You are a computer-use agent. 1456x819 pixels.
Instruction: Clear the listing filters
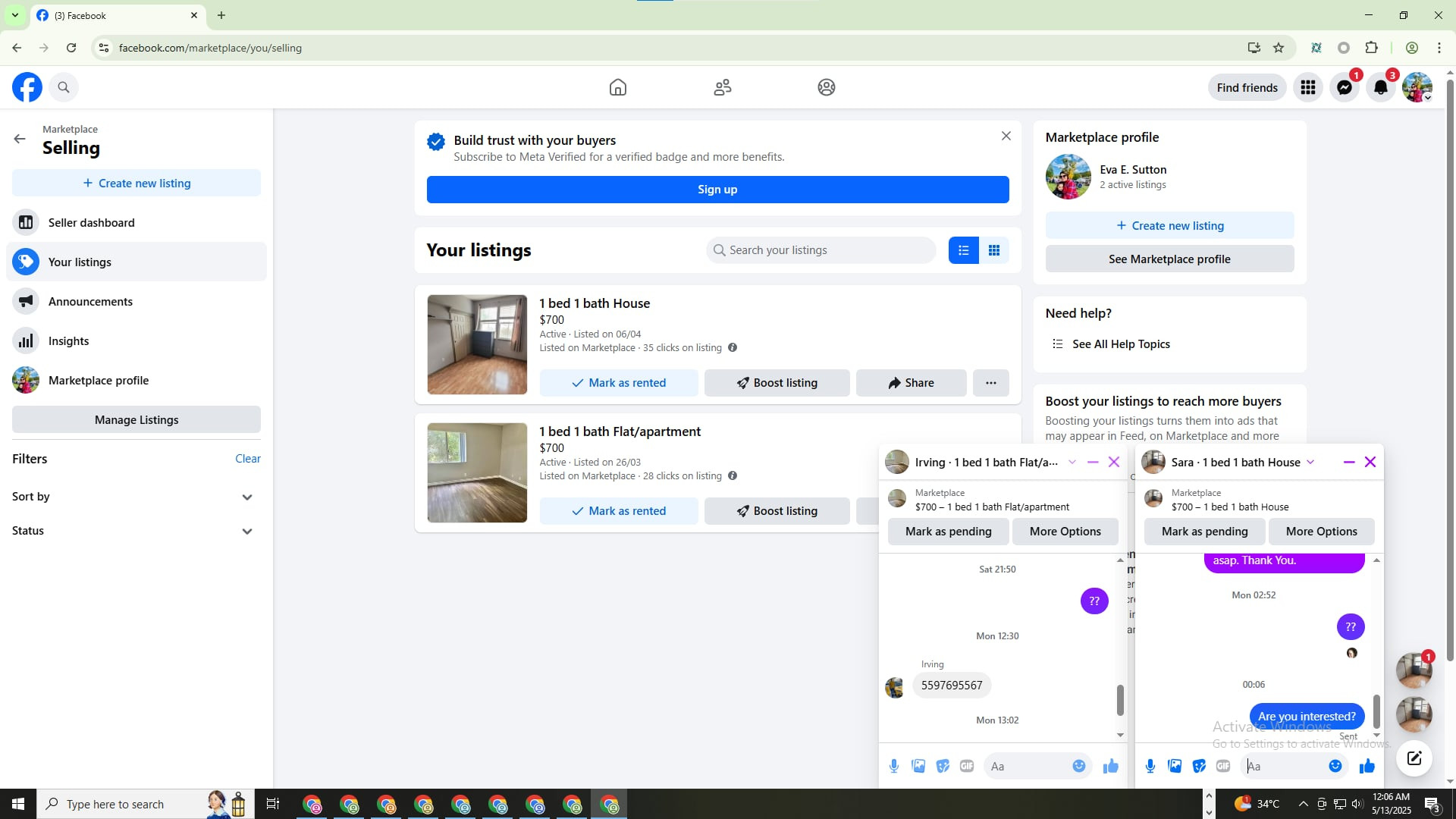[248, 459]
